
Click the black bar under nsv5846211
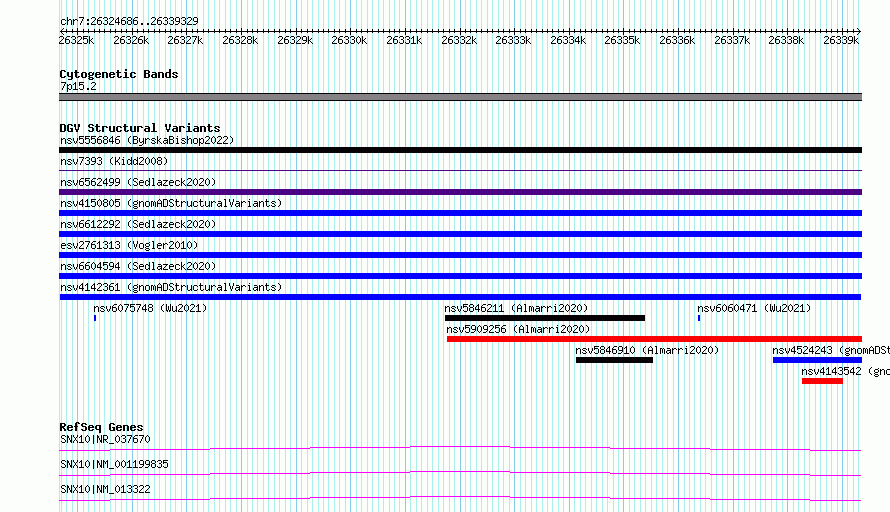[545, 318]
